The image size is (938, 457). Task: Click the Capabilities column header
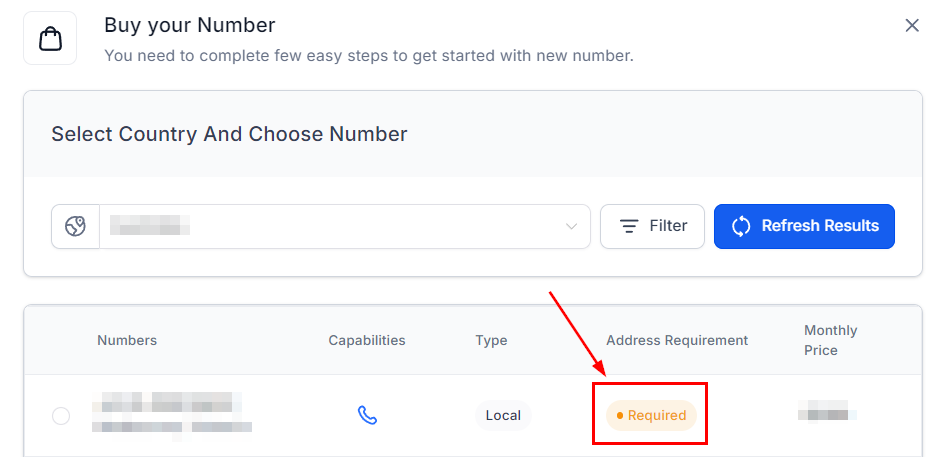point(367,340)
